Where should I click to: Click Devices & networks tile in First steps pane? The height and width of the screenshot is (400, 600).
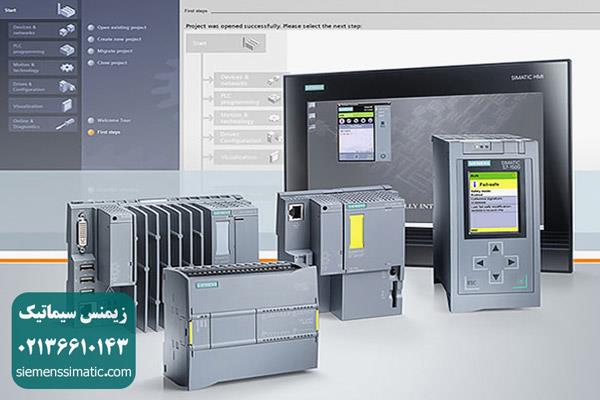[248, 80]
